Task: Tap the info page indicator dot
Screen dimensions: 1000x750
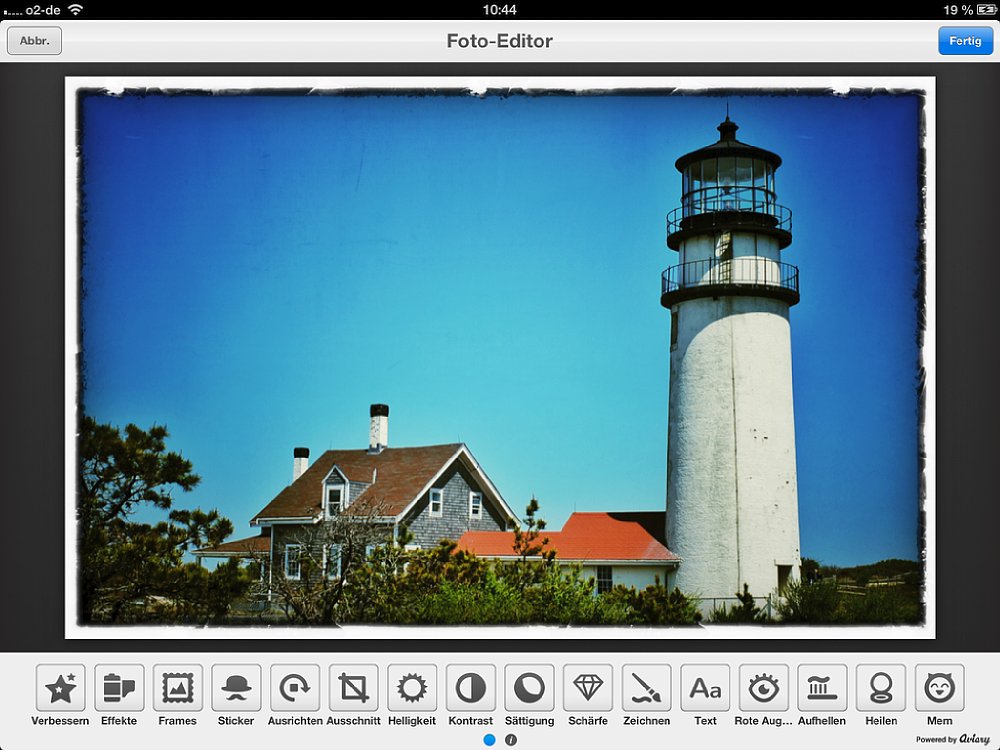Action: (x=510, y=740)
